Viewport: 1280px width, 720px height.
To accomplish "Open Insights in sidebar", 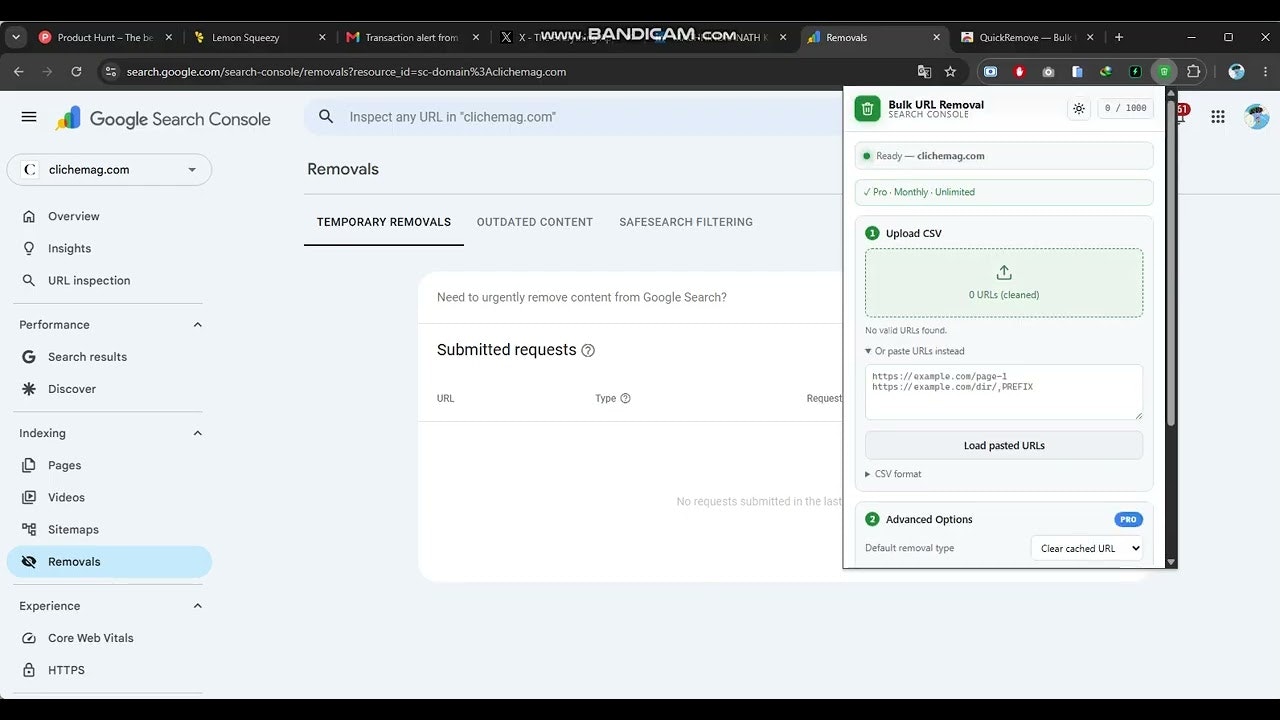I will [x=109, y=248].
